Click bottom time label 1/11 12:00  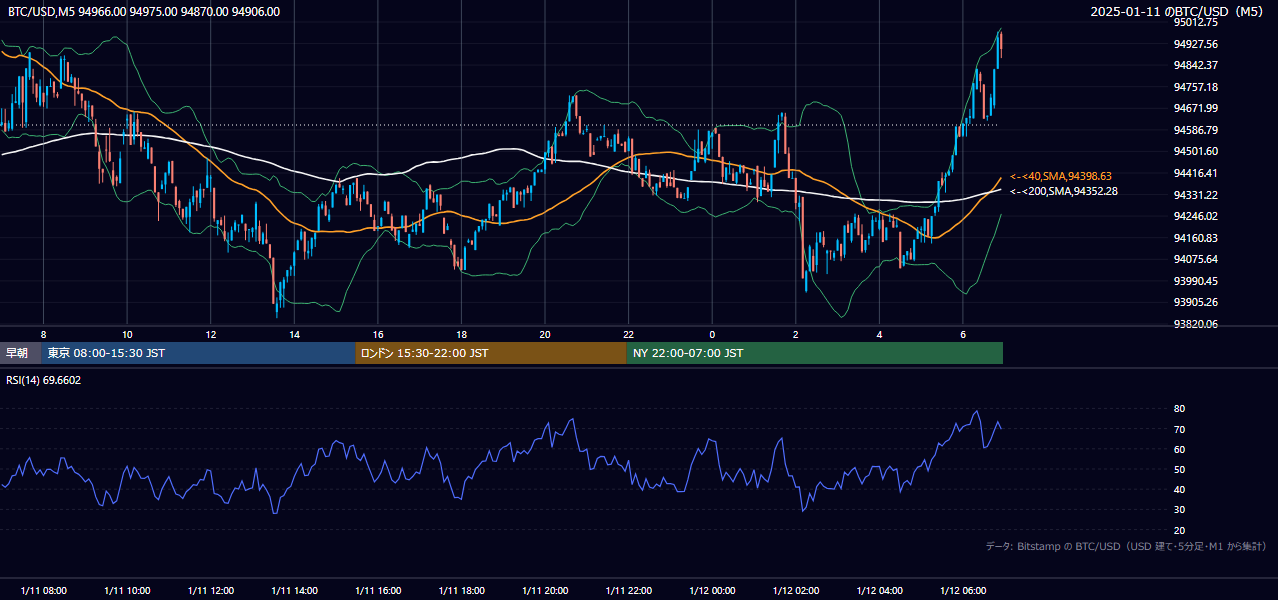point(210,590)
